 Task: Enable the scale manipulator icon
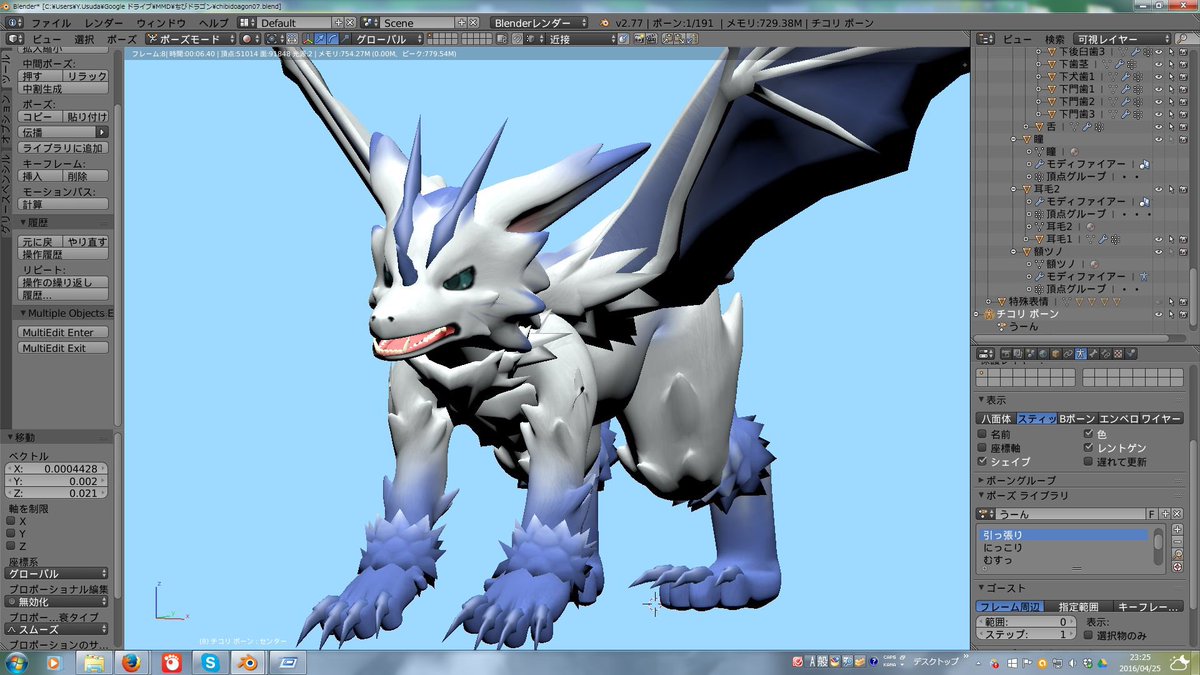click(x=345, y=39)
